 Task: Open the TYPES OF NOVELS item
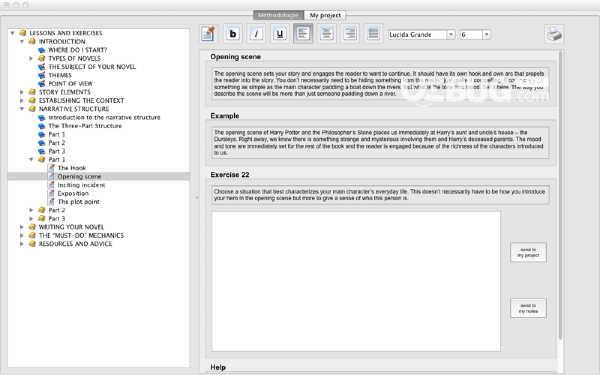(74, 59)
